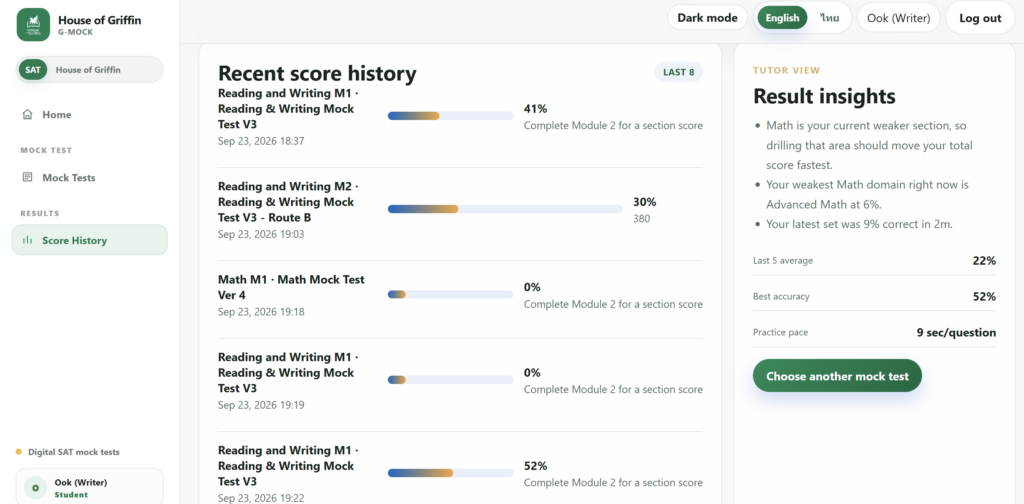1024x504 pixels.
Task: Click the 52% score progress bar
Action: (x=451, y=473)
